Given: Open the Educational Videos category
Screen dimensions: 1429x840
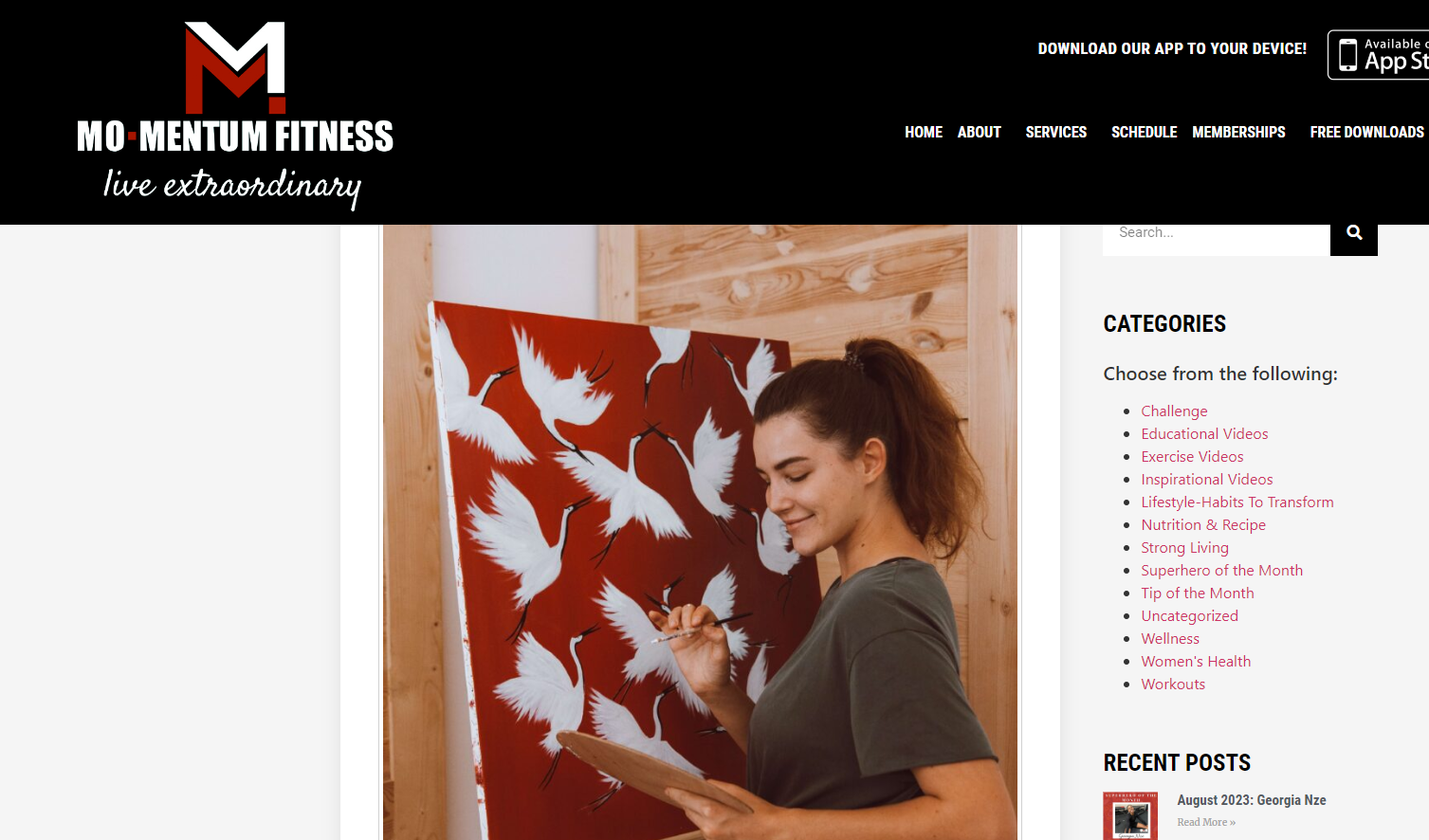Looking at the screenshot, I should pyautogui.click(x=1204, y=433).
